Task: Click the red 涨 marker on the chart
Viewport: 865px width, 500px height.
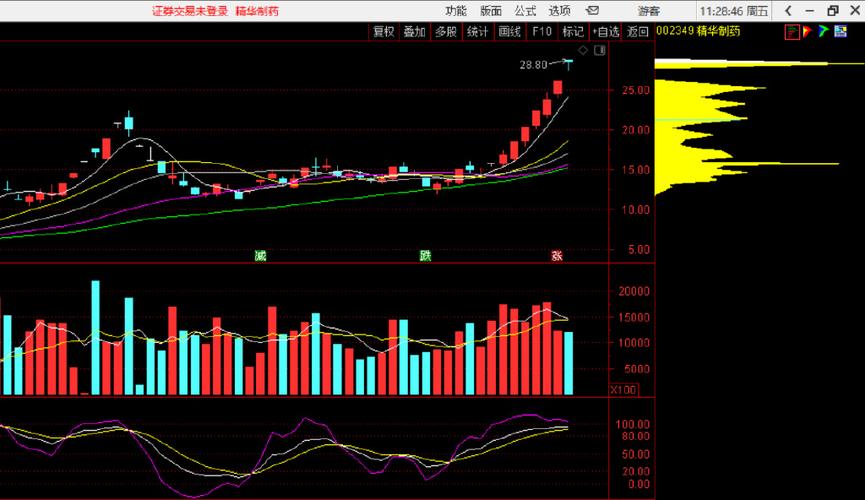Action: tap(557, 256)
